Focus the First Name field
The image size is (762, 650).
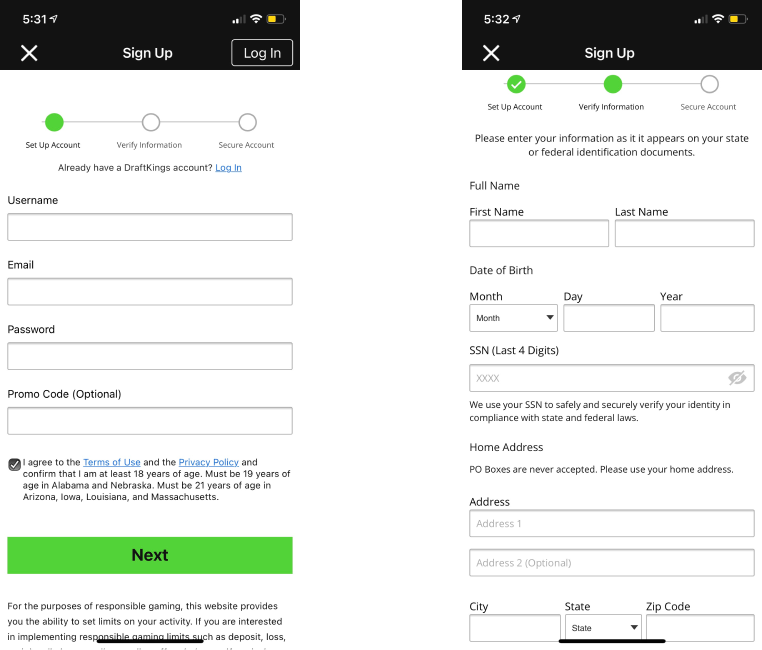[x=539, y=233]
